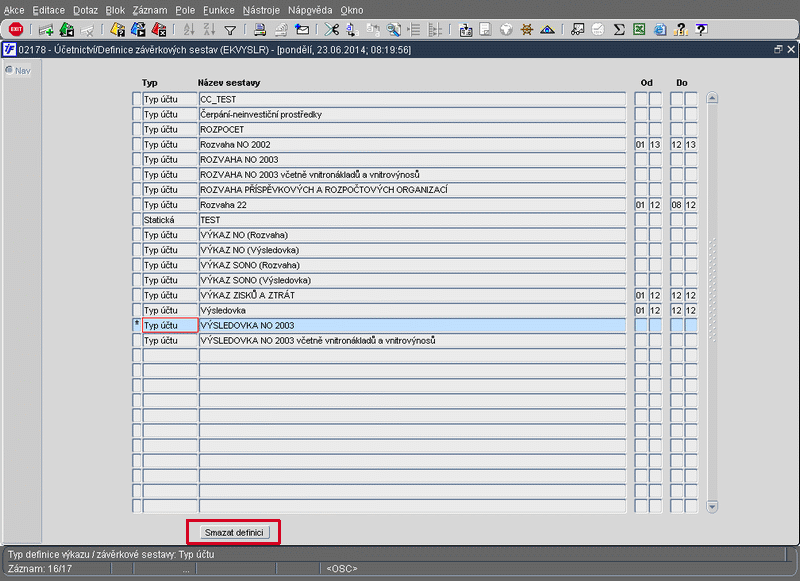Viewport: 800px width, 581px height.
Task: Click the ship's wheel icon
Action: (527, 30)
